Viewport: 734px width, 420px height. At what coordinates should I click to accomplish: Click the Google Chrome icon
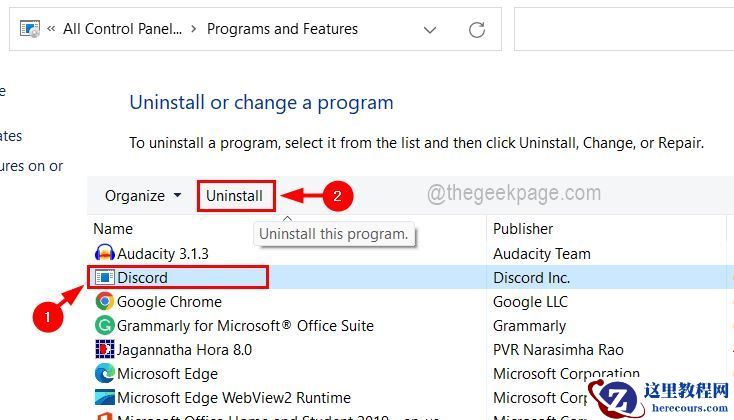click(104, 301)
